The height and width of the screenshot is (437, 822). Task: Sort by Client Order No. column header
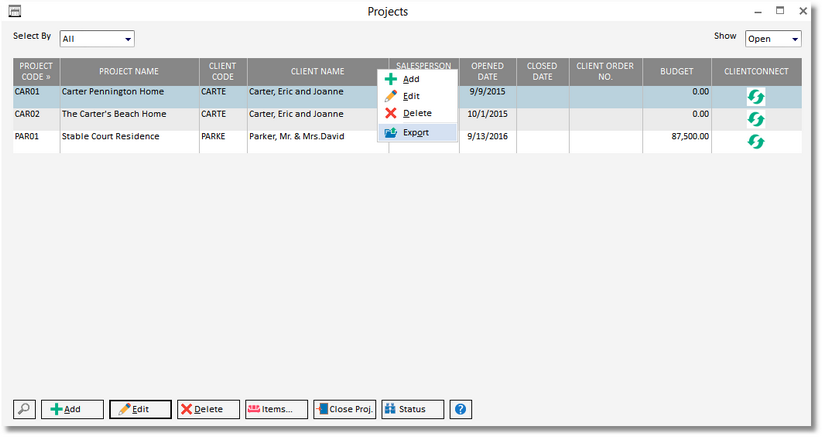coord(605,72)
